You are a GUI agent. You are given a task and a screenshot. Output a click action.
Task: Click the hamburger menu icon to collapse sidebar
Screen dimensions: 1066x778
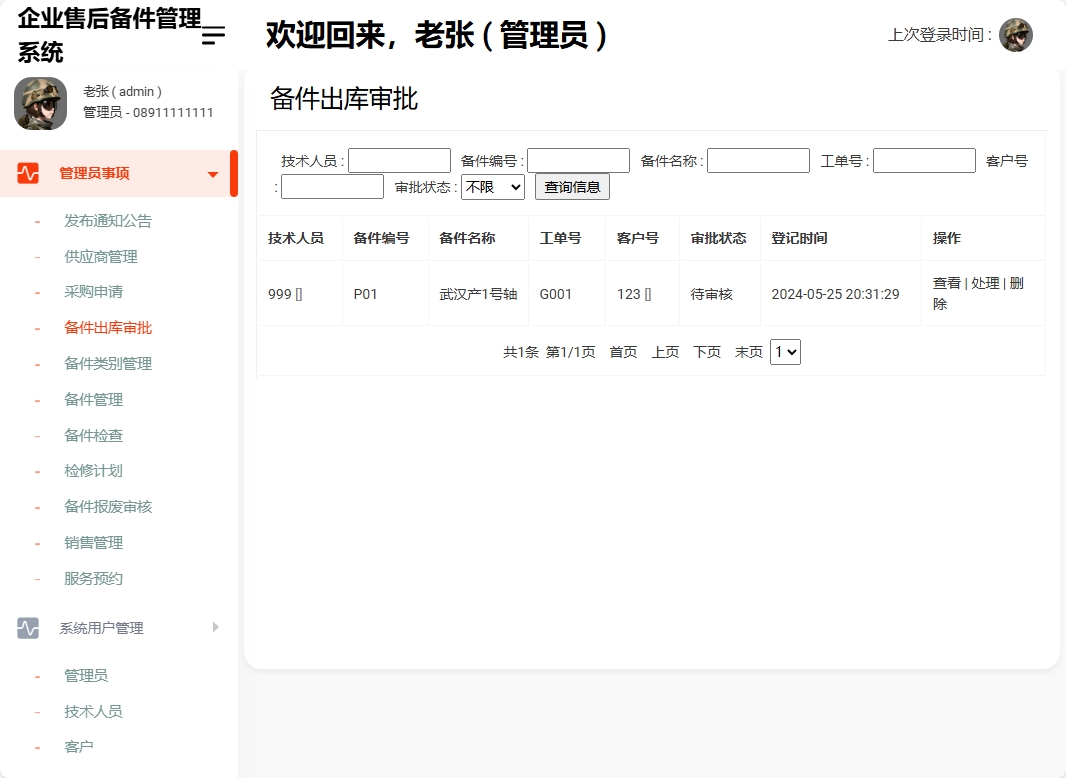211,35
